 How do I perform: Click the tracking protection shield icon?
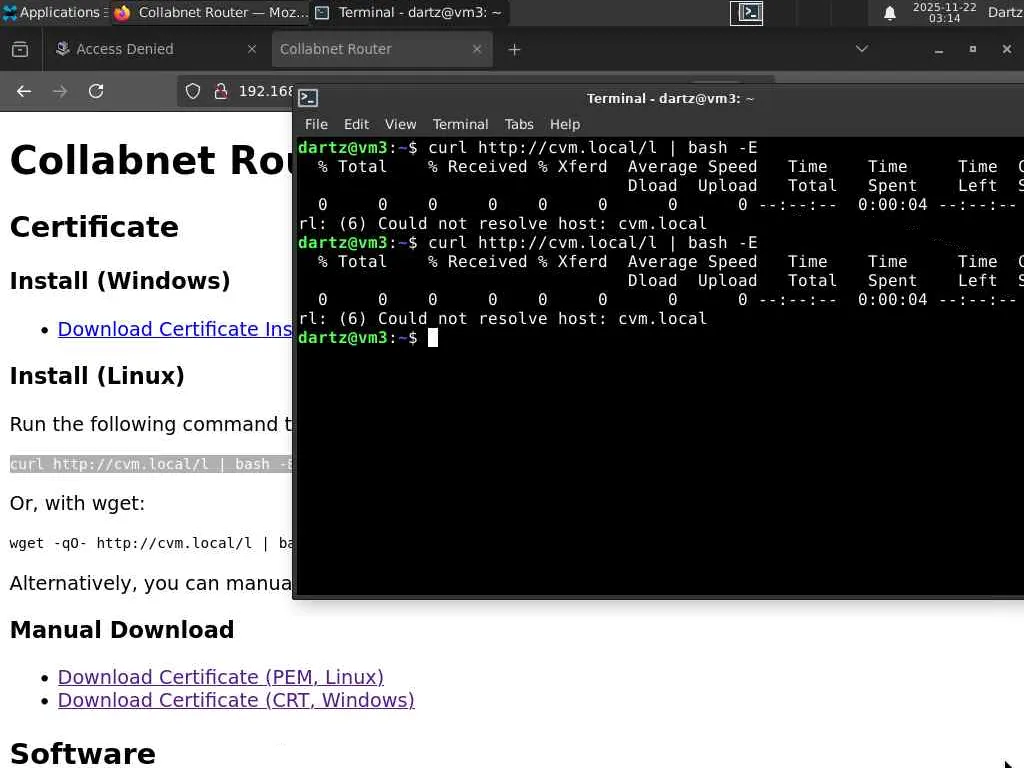pos(193,91)
